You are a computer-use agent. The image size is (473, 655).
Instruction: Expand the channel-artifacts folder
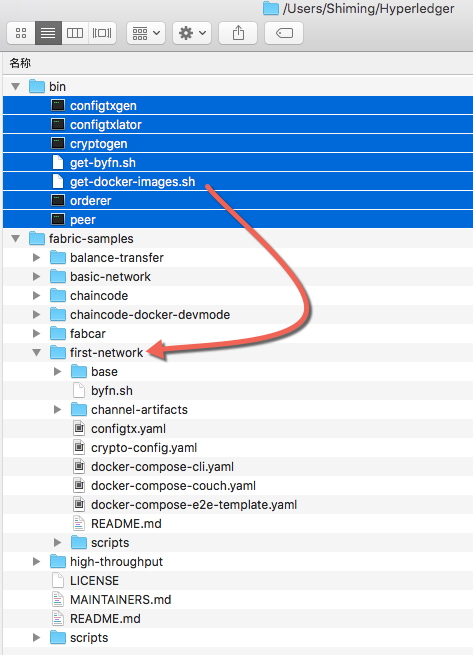[x=58, y=410]
